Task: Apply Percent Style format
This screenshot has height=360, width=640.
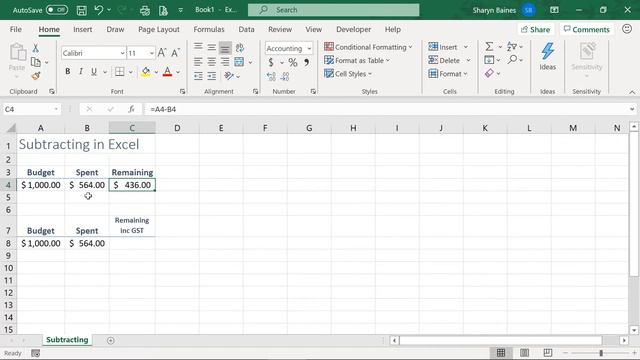Action: [x=293, y=62]
